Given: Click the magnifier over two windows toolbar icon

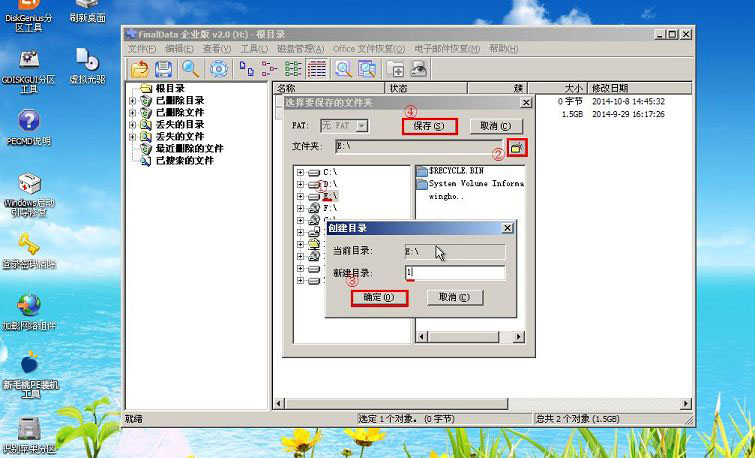Looking at the screenshot, I should coord(367,69).
